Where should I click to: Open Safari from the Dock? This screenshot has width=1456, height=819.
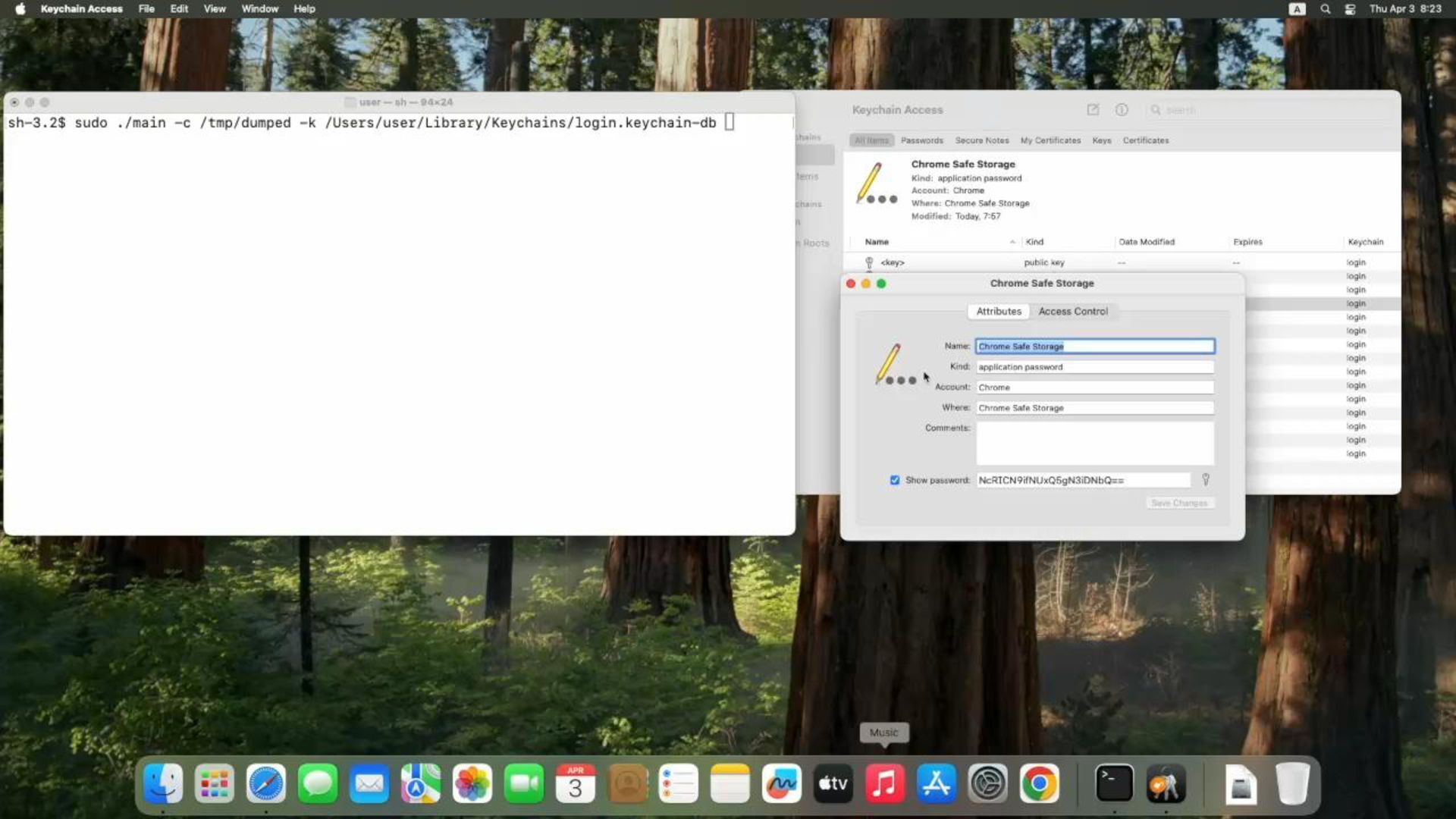266,783
